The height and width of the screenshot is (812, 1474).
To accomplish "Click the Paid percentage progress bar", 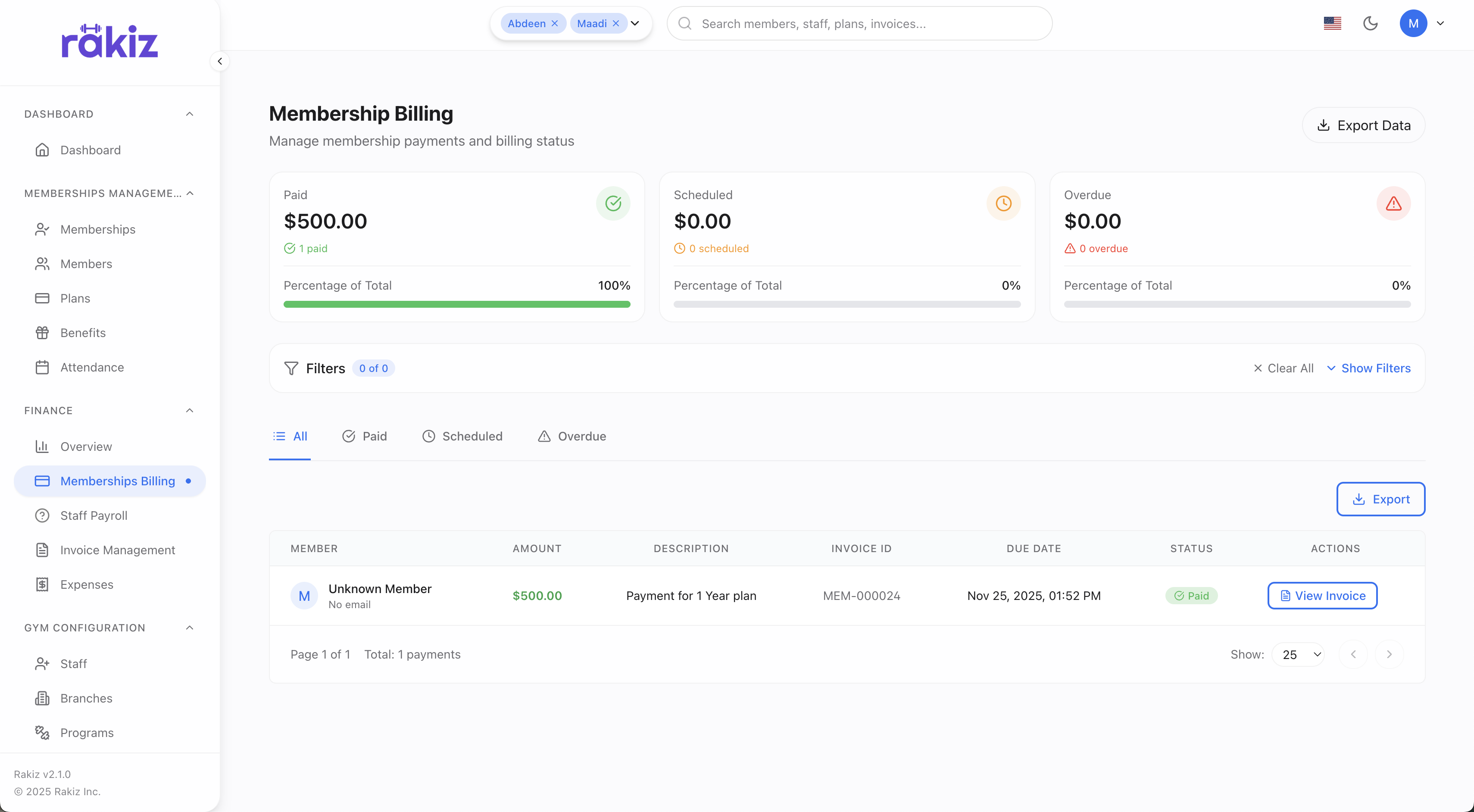I will (456, 304).
